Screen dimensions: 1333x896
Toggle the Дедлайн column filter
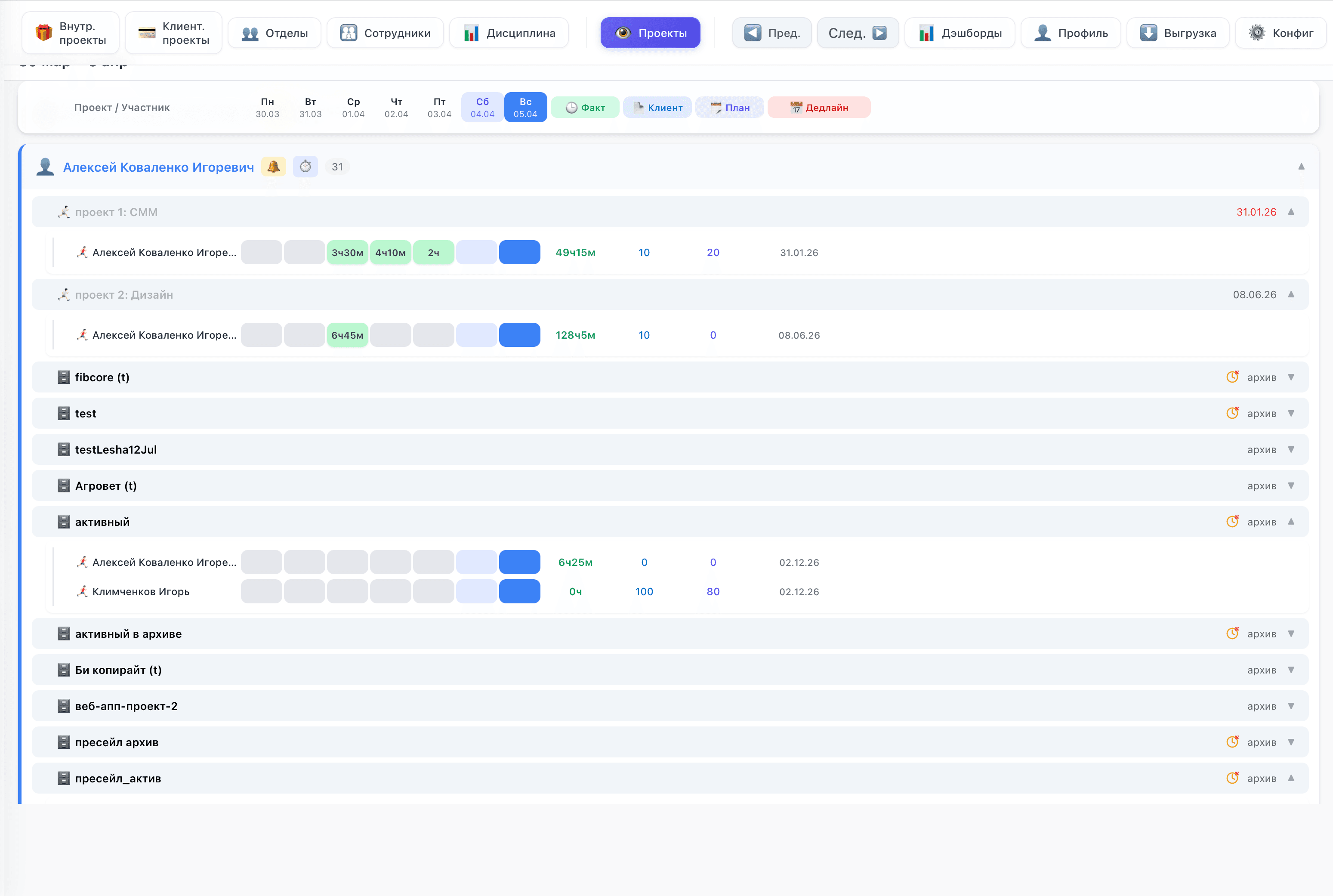click(x=818, y=108)
